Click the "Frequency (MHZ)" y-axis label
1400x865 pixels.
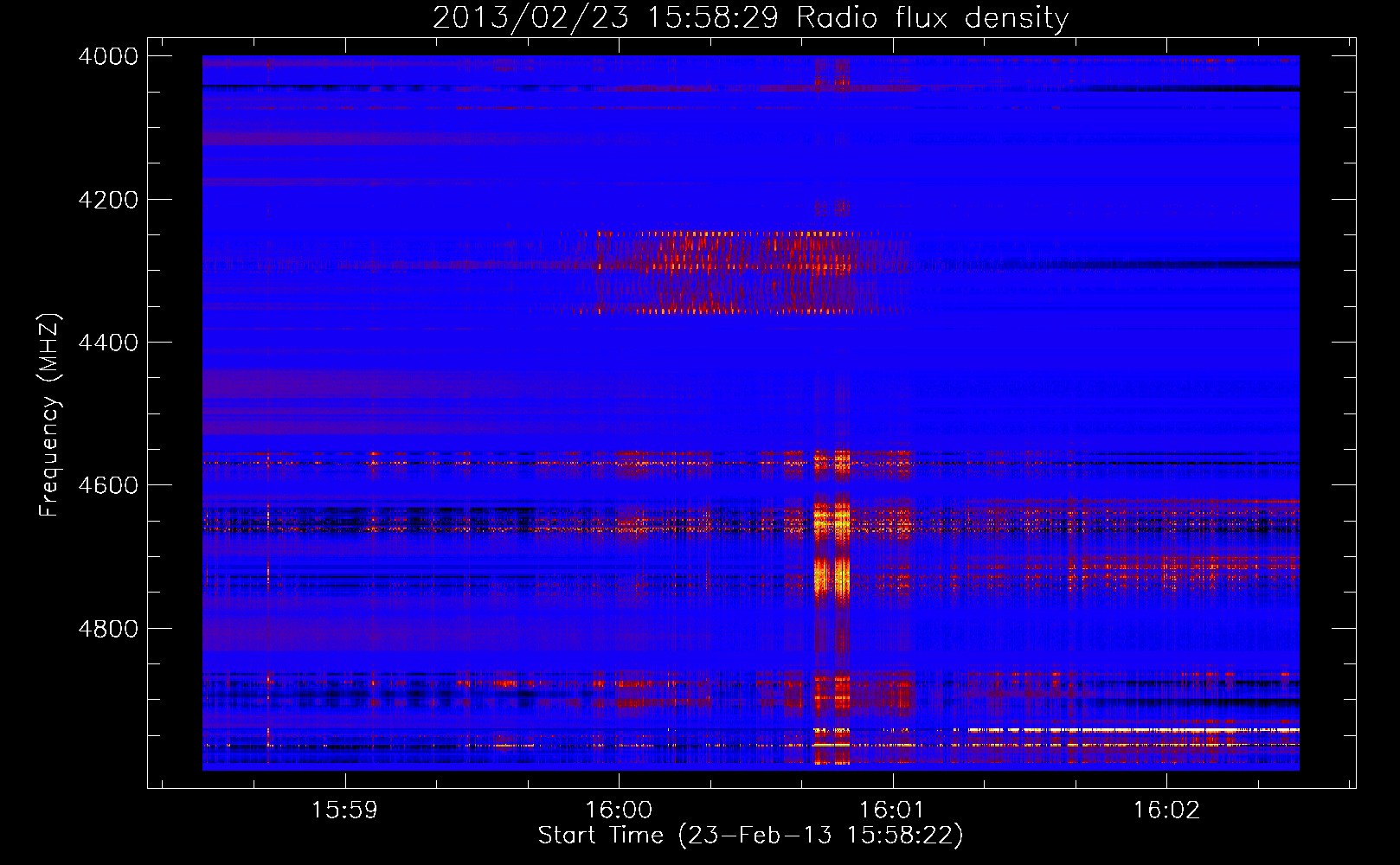tap(49, 415)
